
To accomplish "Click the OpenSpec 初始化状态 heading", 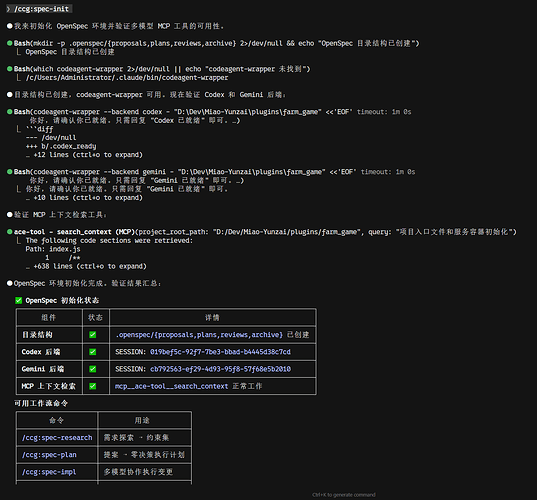I will click(x=62, y=300).
